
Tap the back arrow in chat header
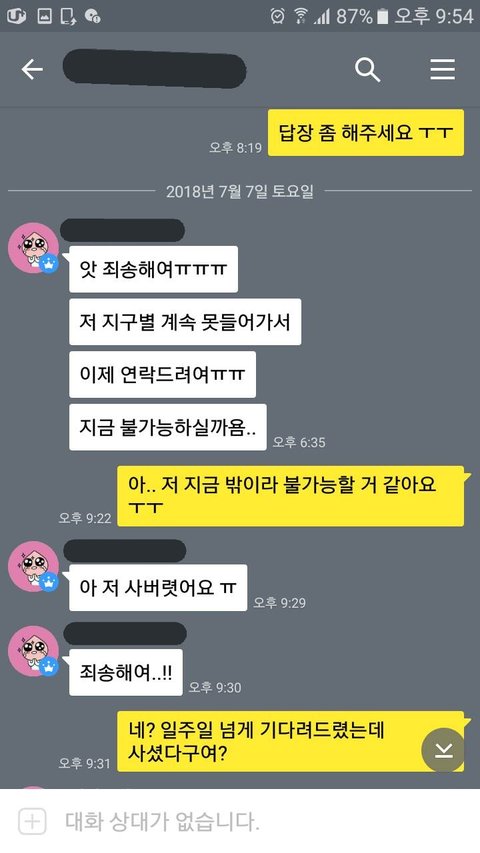(x=32, y=70)
